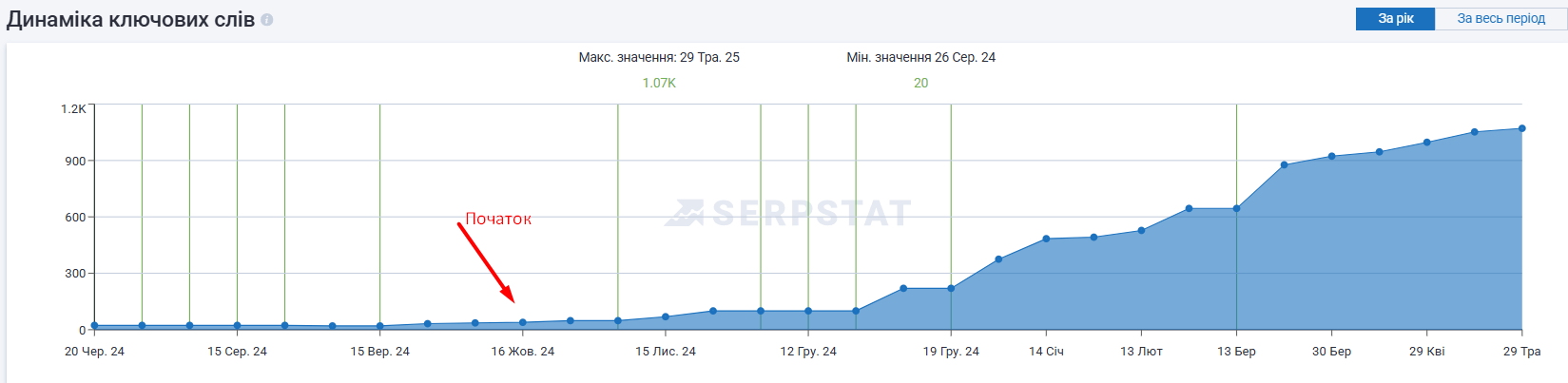The height and width of the screenshot is (383, 1568).
Task: Click the data point above 14 Січ
Action: (1046, 239)
